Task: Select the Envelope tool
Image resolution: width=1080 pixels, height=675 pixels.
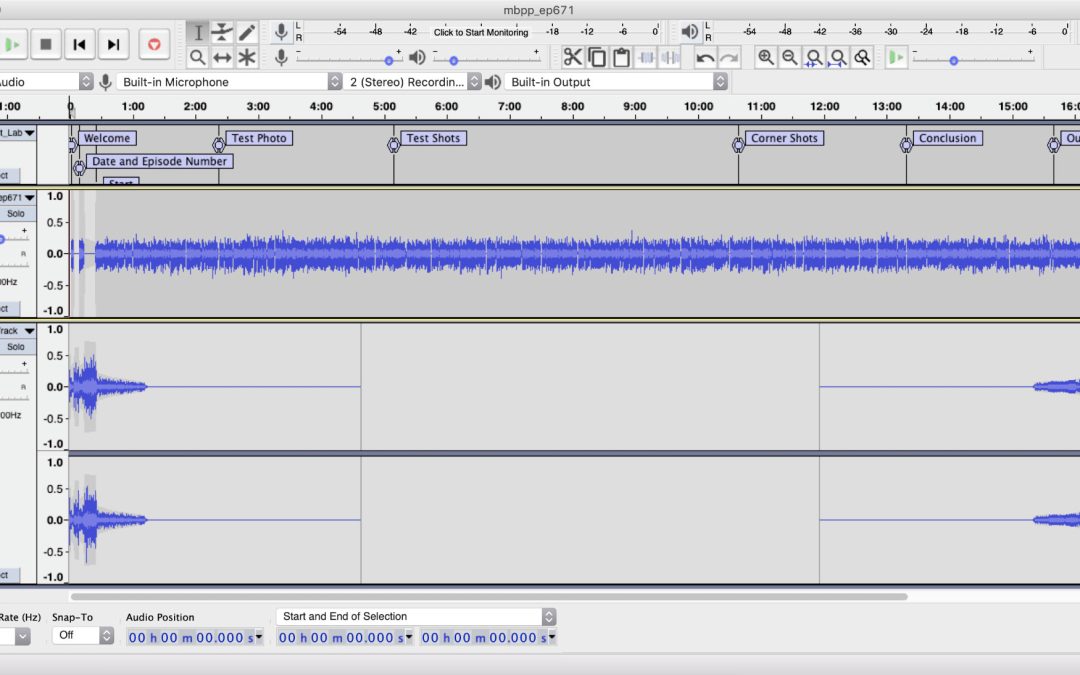Action: (x=222, y=32)
